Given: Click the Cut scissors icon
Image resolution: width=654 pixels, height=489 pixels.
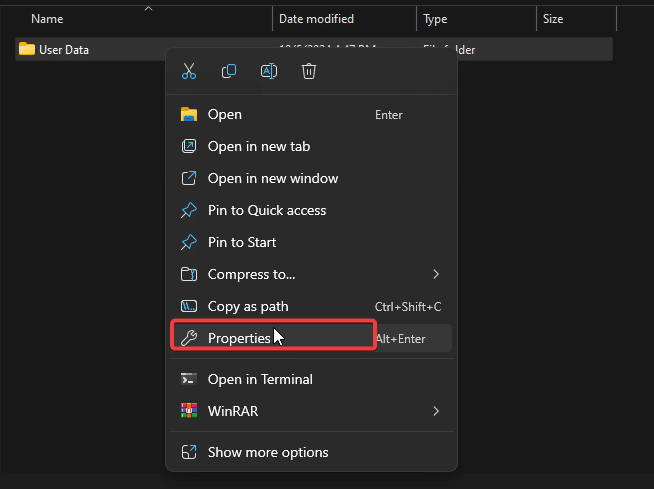Looking at the screenshot, I should [189, 71].
